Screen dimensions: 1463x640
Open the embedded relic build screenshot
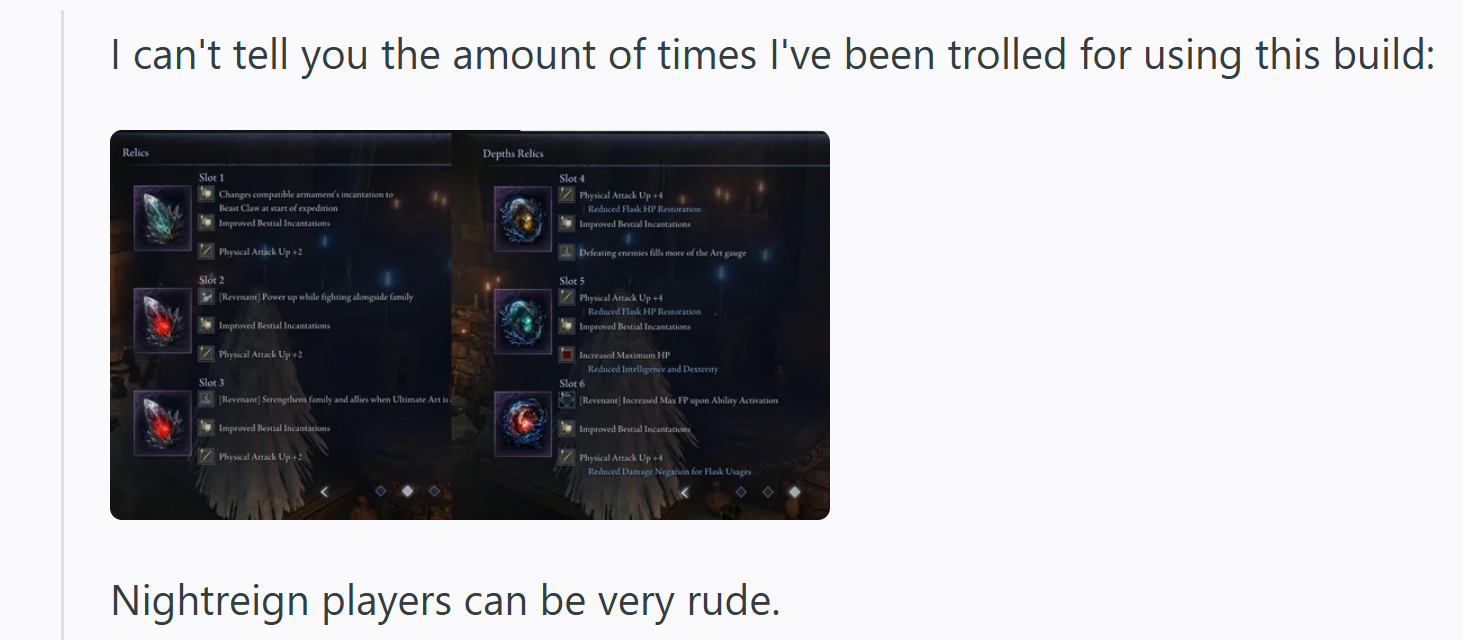click(x=470, y=325)
